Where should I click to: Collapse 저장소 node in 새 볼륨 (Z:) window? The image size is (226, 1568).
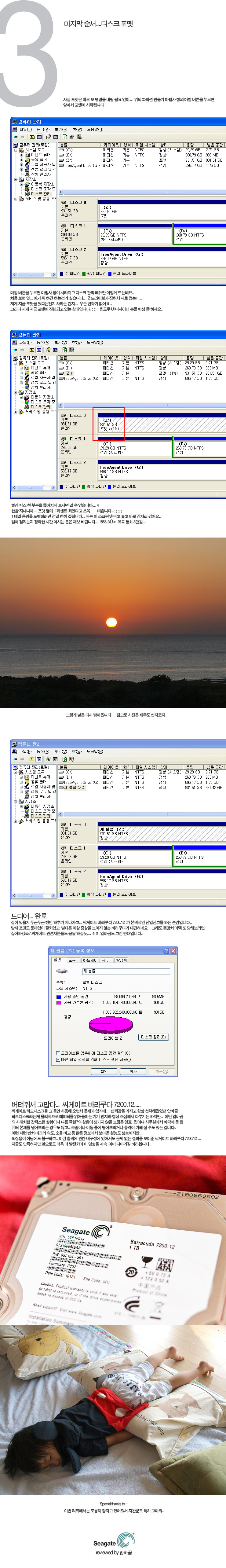coord(16,801)
